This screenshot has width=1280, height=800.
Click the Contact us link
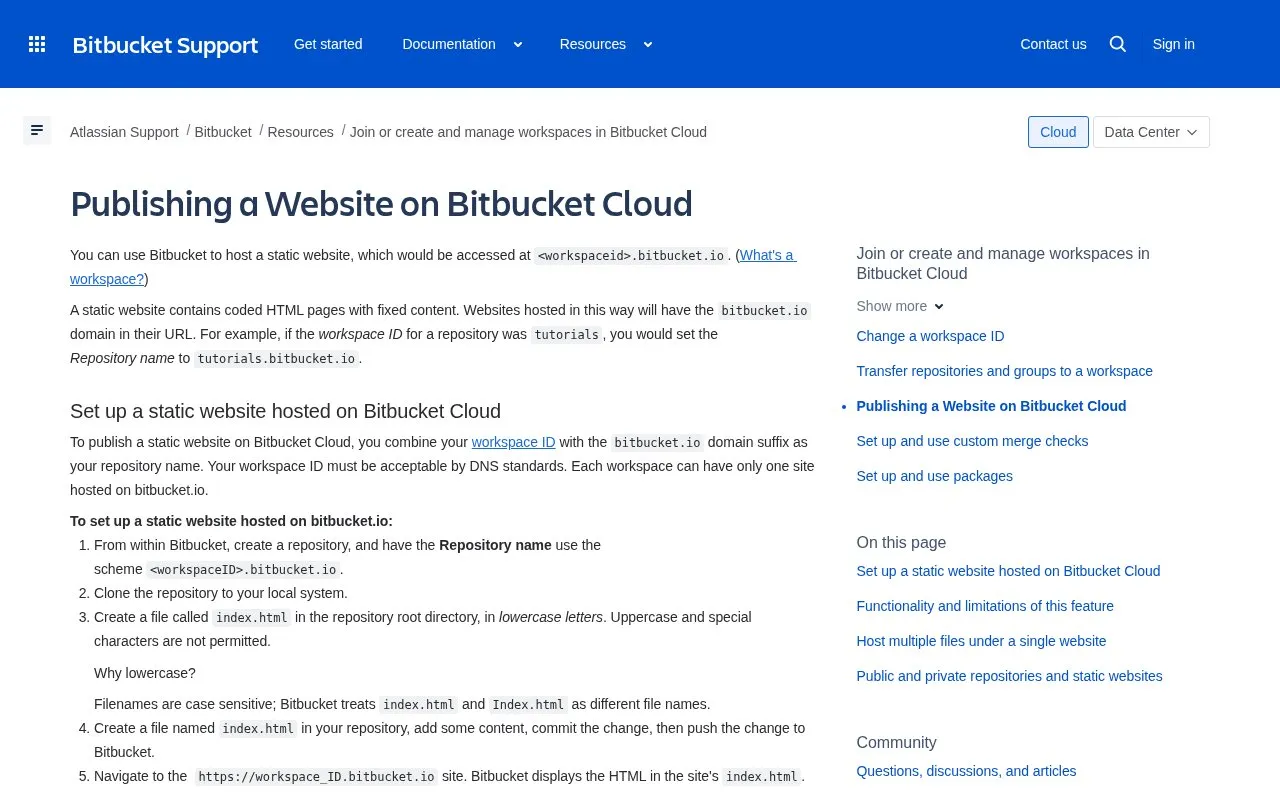pos(1053,44)
